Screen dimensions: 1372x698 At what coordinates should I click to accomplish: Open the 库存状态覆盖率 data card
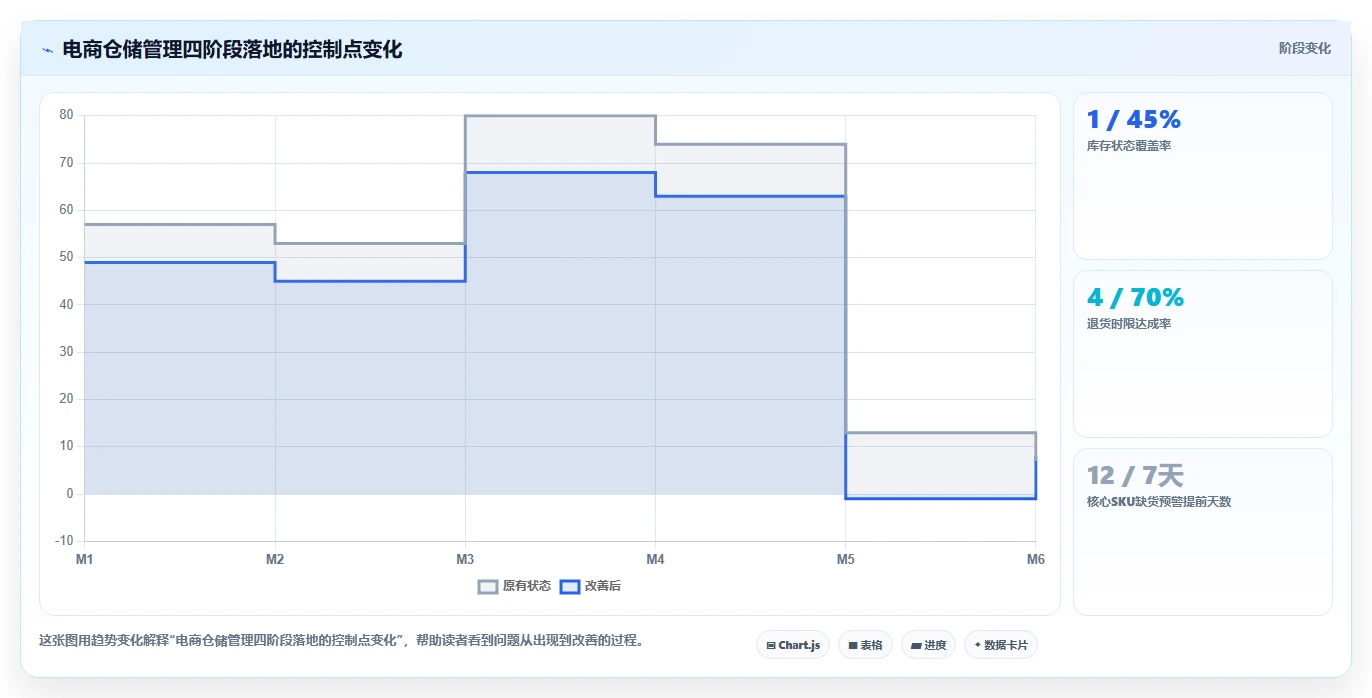(1202, 176)
